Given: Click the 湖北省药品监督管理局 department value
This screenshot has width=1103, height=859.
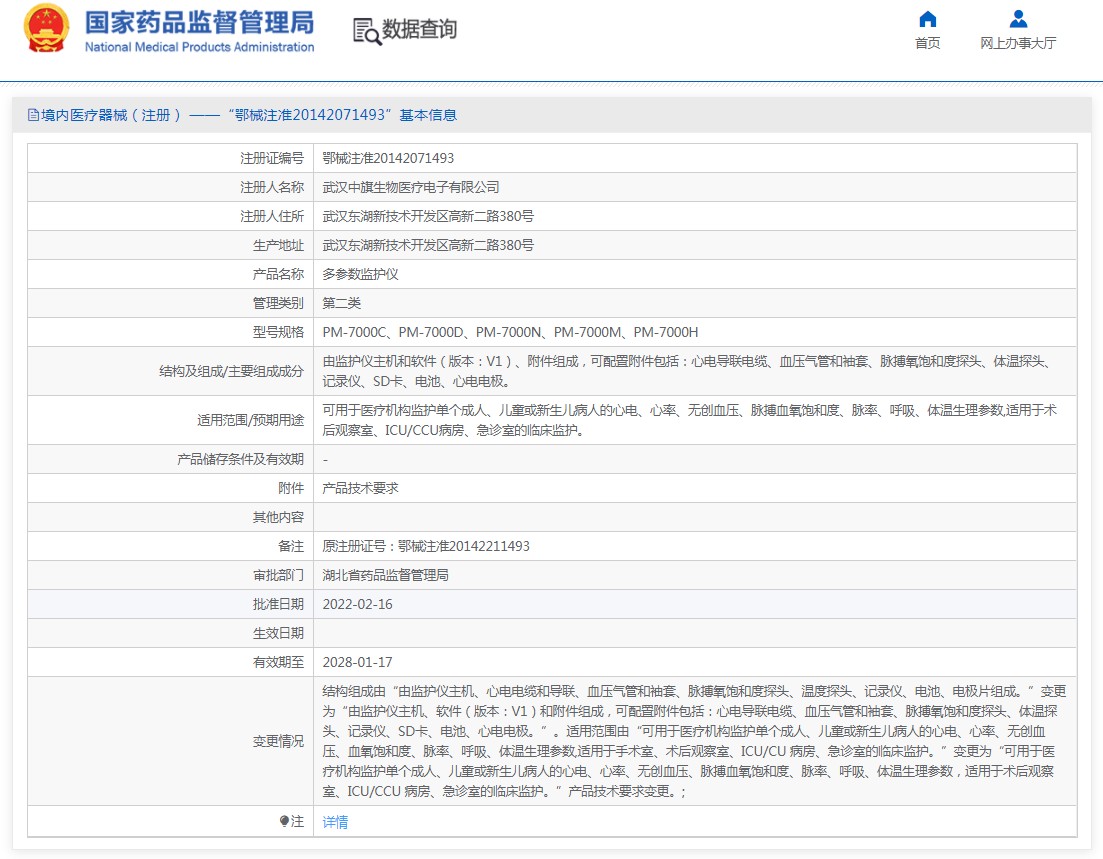Looking at the screenshot, I should [385, 575].
